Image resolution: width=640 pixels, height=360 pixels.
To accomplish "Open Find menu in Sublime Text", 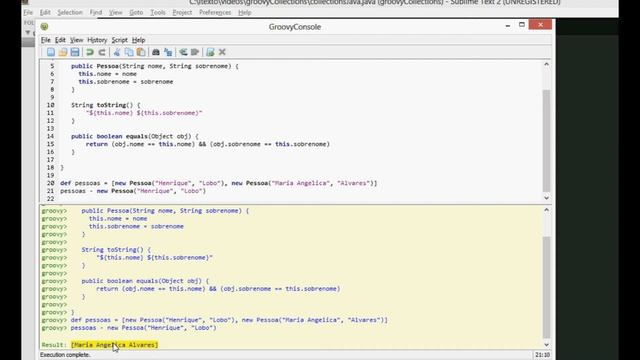I will pyautogui.click(x=96, y=12).
